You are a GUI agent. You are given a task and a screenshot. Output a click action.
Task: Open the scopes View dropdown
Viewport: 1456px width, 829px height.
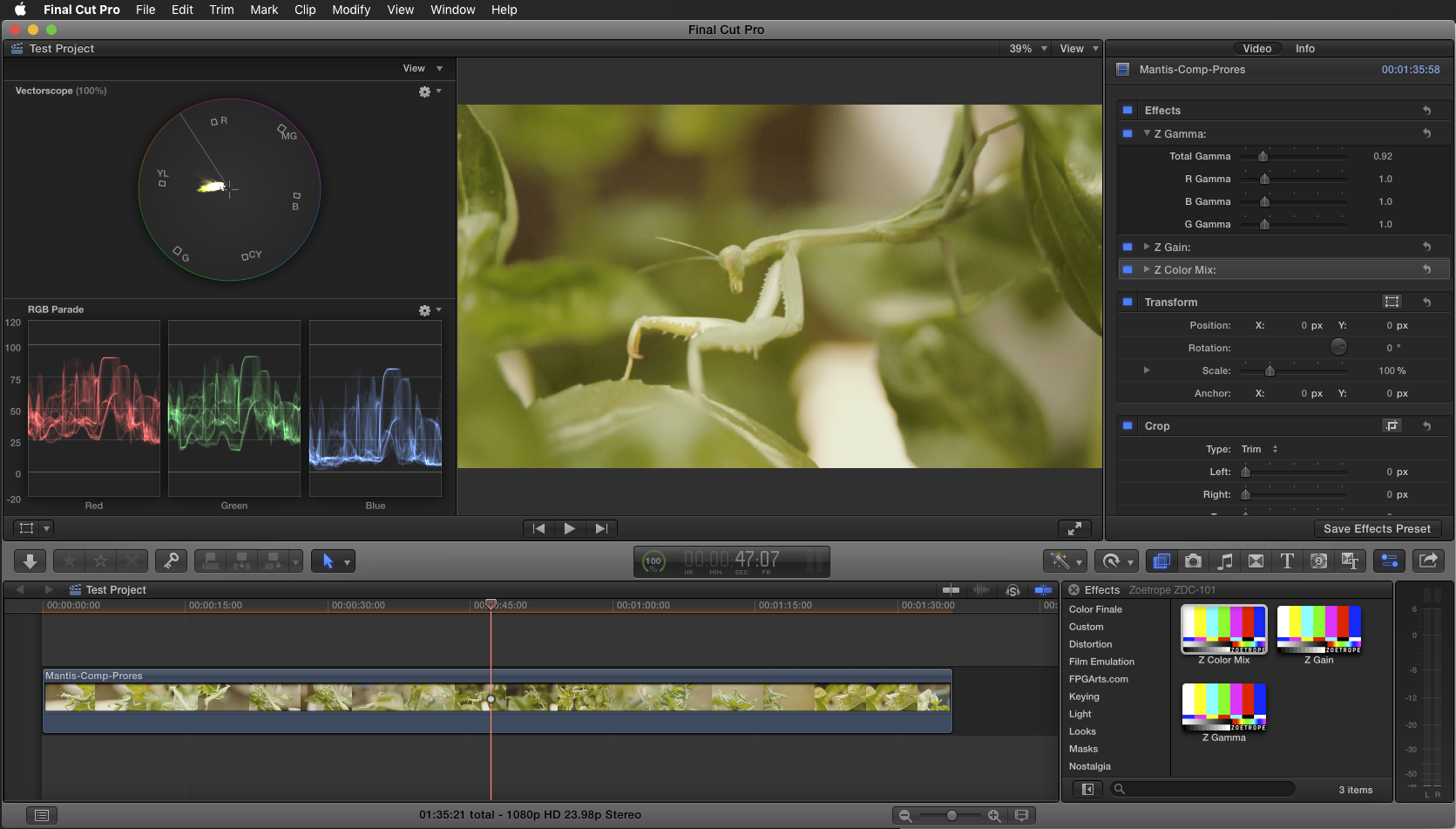(x=423, y=68)
